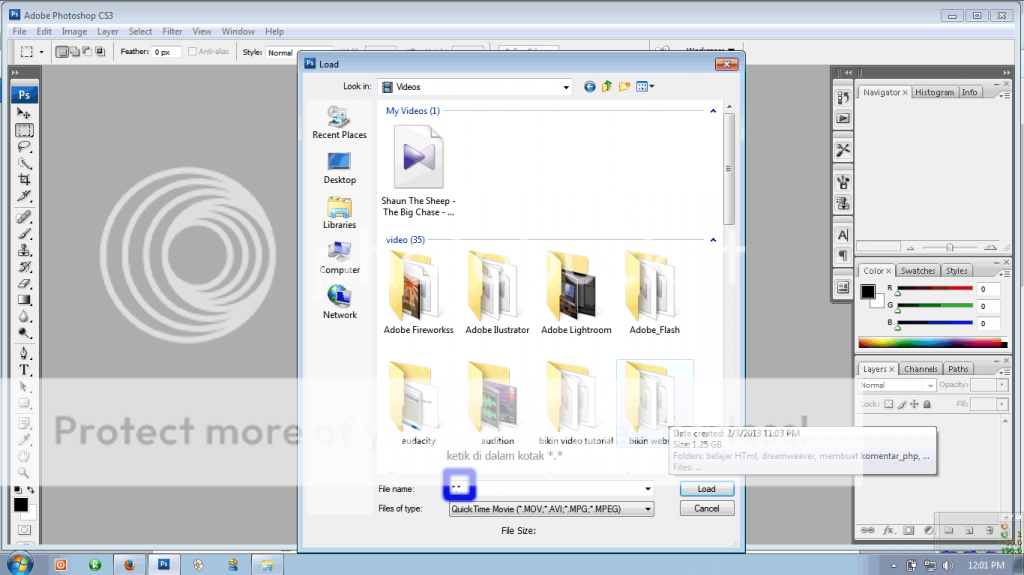Click the File name input field
This screenshot has height=575, width=1024.
(x=551, y=489)
